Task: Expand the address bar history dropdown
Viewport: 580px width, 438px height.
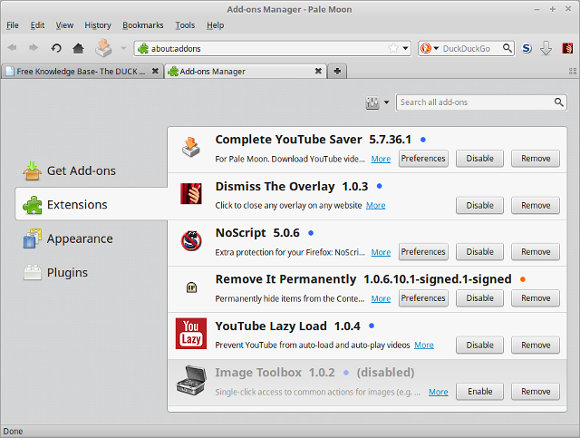Action: [x=405, y=48]
